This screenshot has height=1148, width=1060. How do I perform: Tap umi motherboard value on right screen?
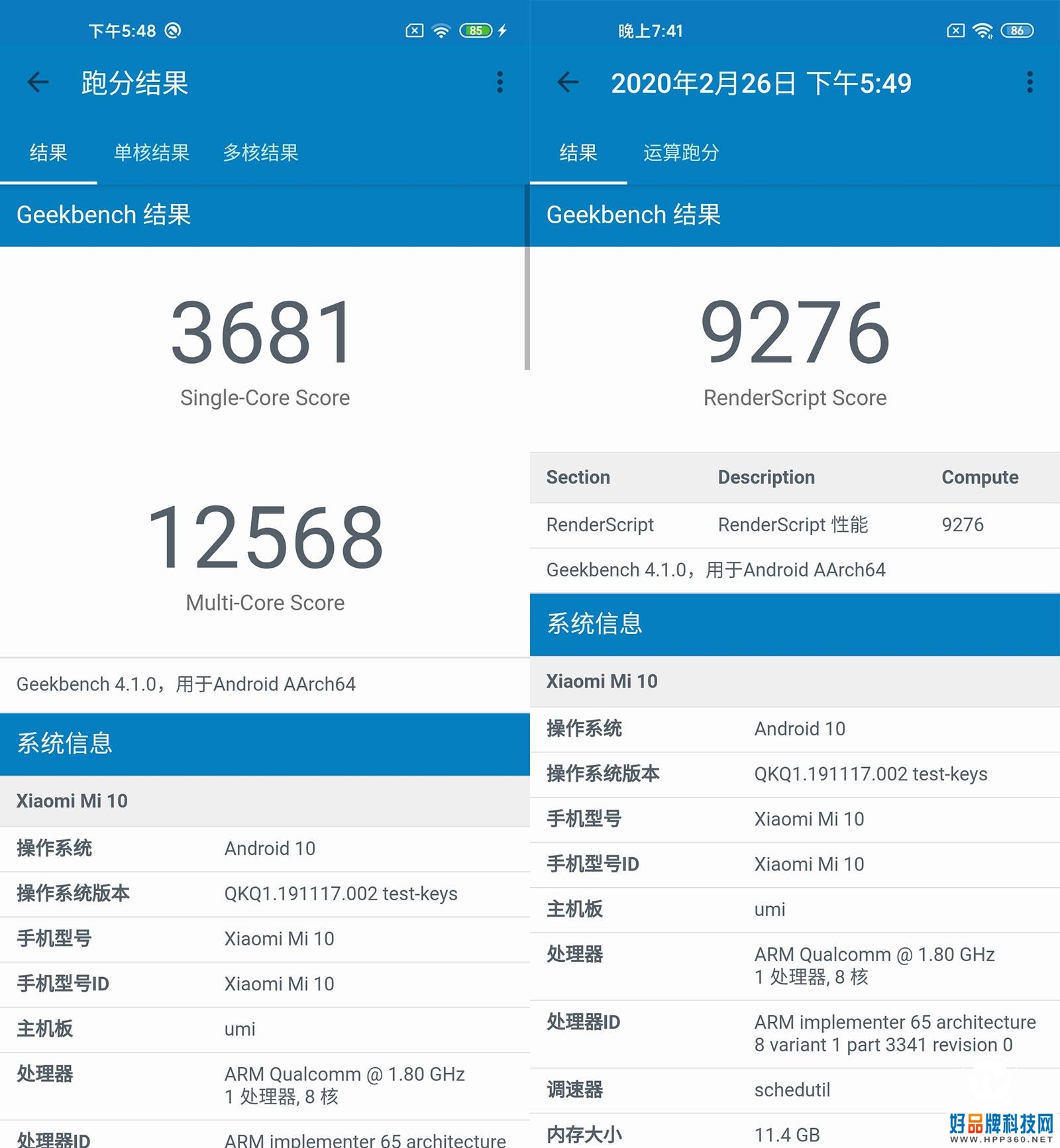770,909
